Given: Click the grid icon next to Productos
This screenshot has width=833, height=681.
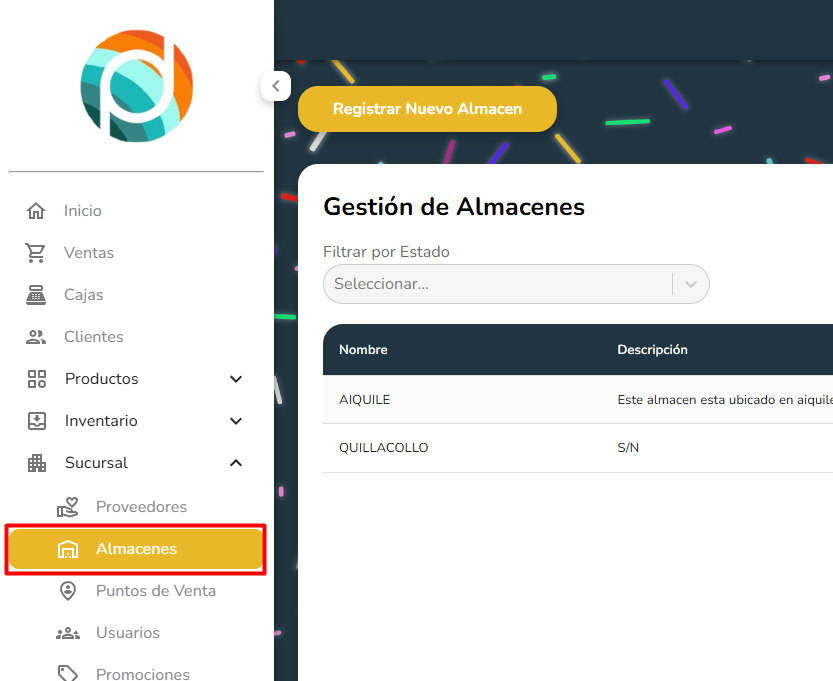Looking at the screenshot, I should 37,379.
